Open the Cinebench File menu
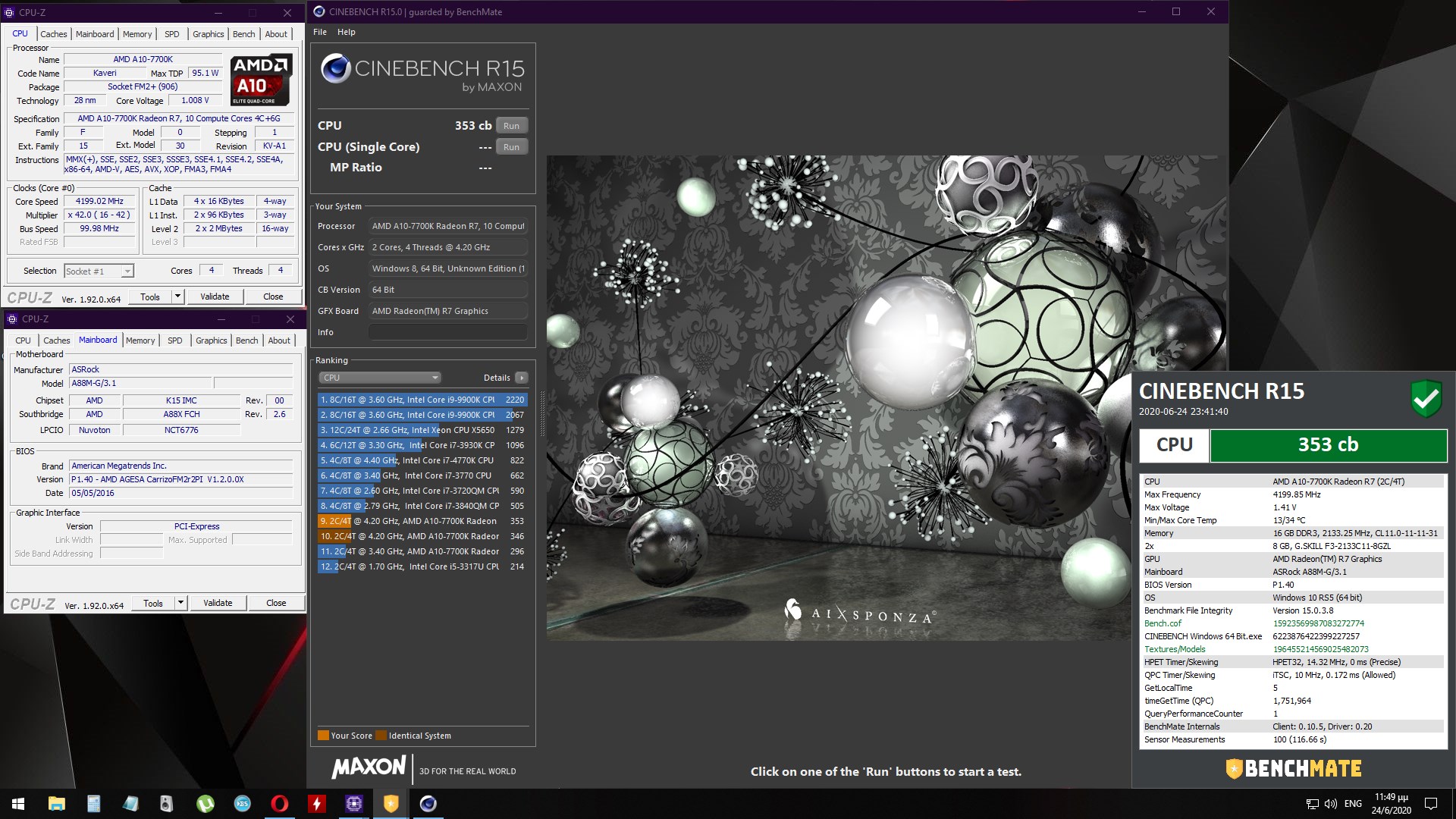1456x819 pixels. tap(320, 32)
